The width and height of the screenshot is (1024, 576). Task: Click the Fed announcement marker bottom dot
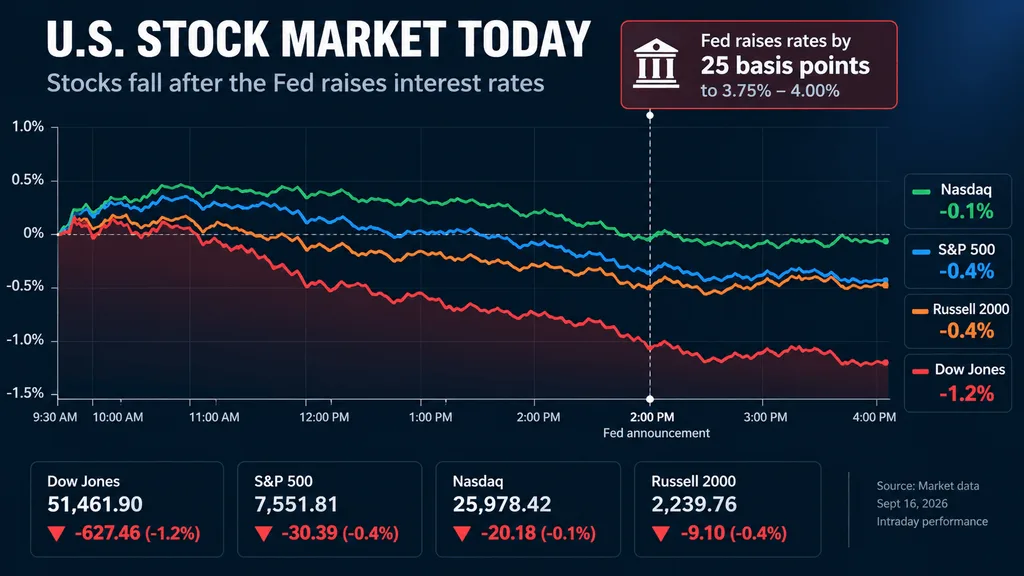(650, 399)
